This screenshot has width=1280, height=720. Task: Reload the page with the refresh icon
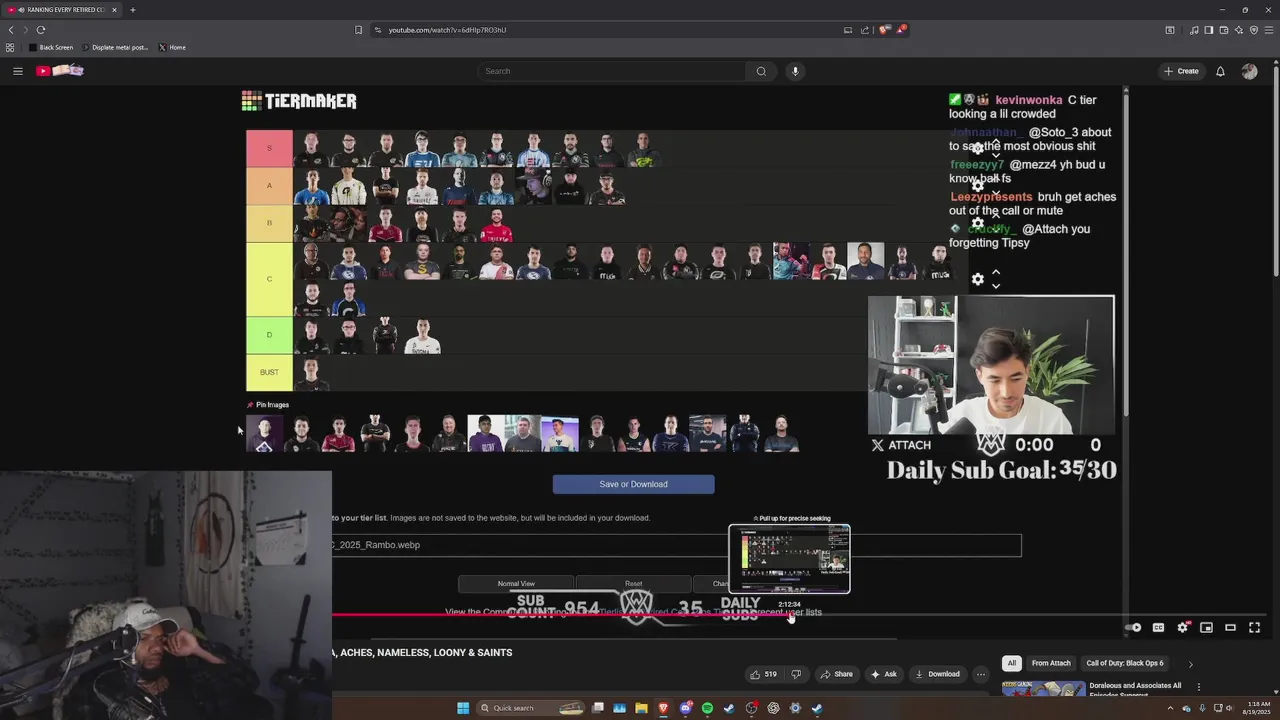pyautogui.click(x=41, y=30)
